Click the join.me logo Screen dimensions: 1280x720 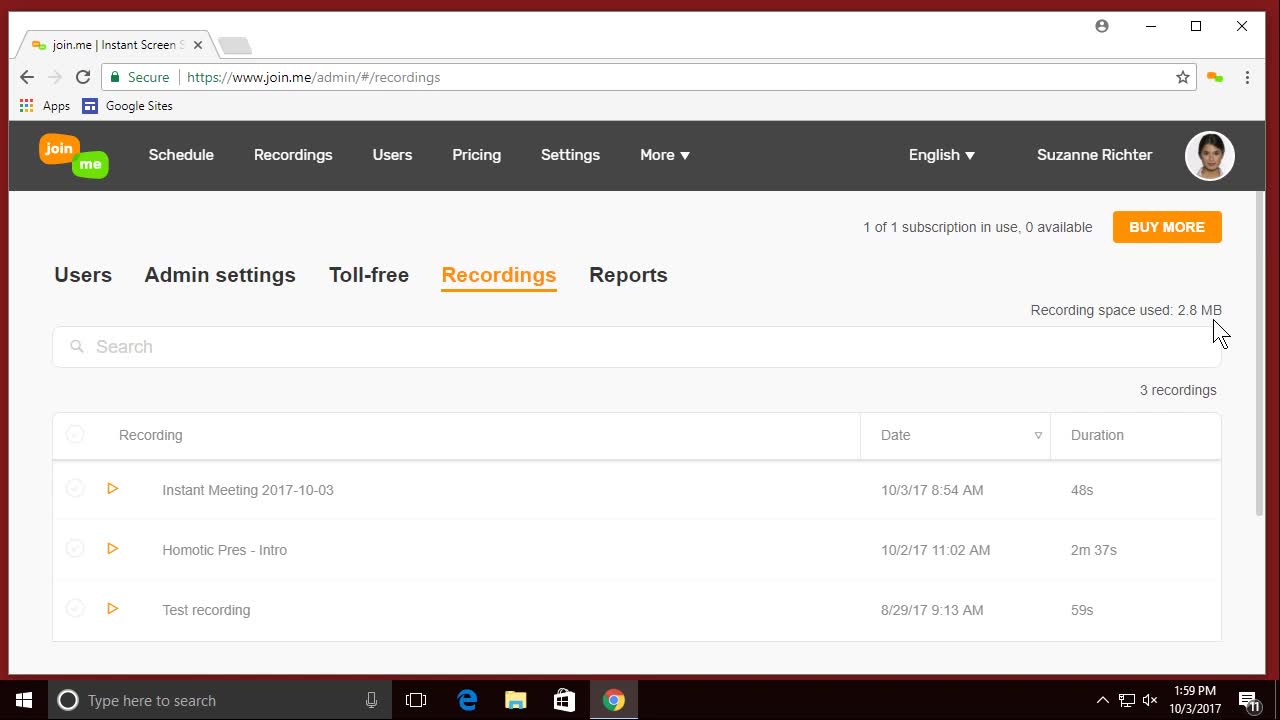tap(74, 155)
